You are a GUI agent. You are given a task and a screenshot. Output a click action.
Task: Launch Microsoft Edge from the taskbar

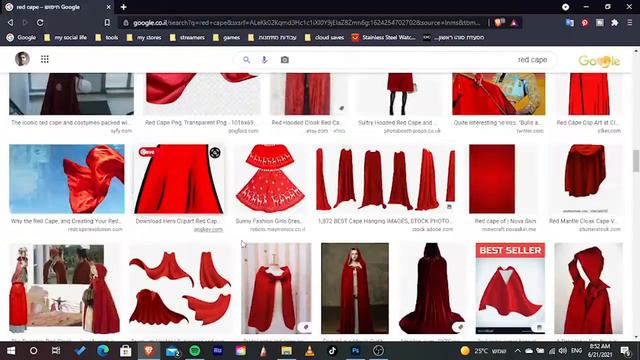(103, 351)
